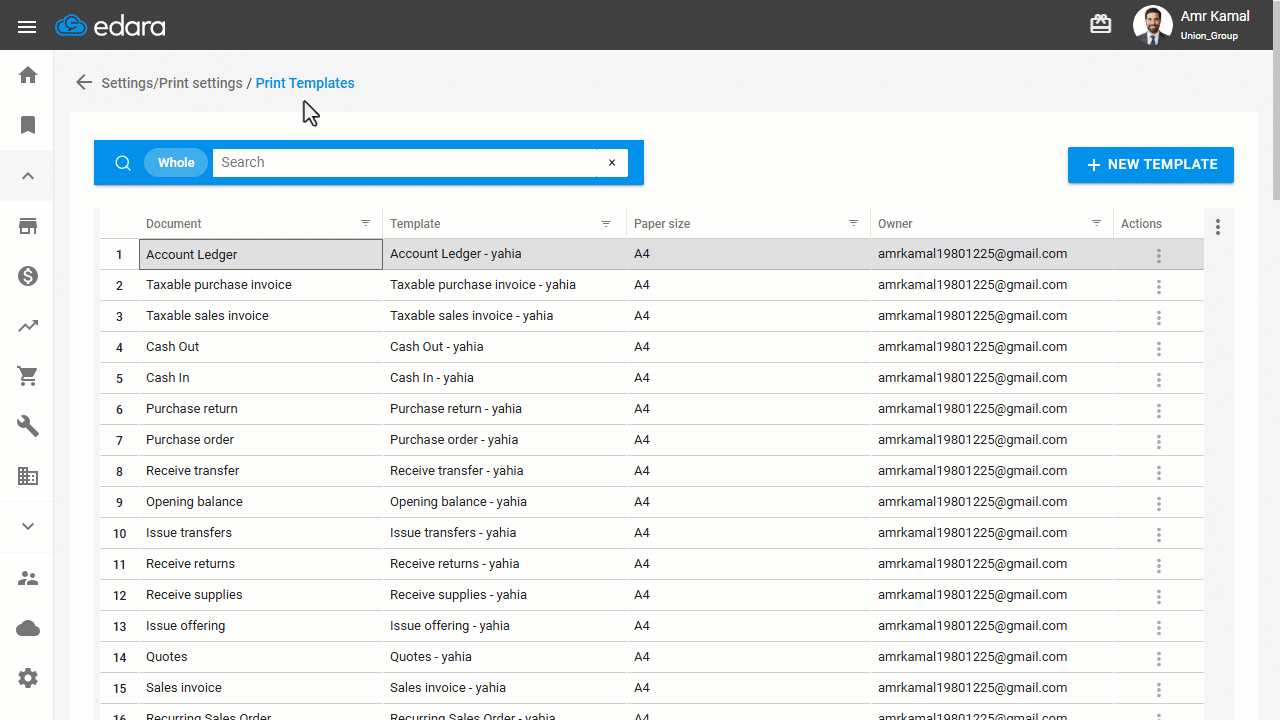Open Paper size column filter menu

tap(853, 224)
